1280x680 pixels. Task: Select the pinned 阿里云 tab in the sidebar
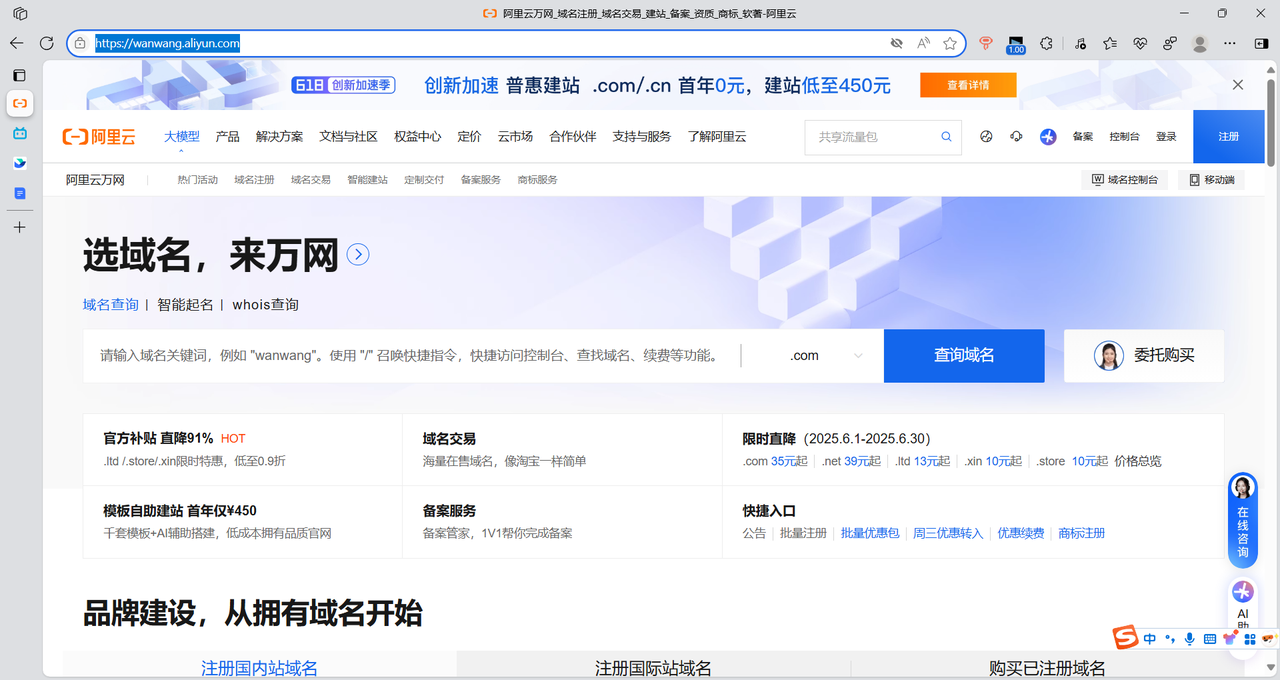[20, 103]
